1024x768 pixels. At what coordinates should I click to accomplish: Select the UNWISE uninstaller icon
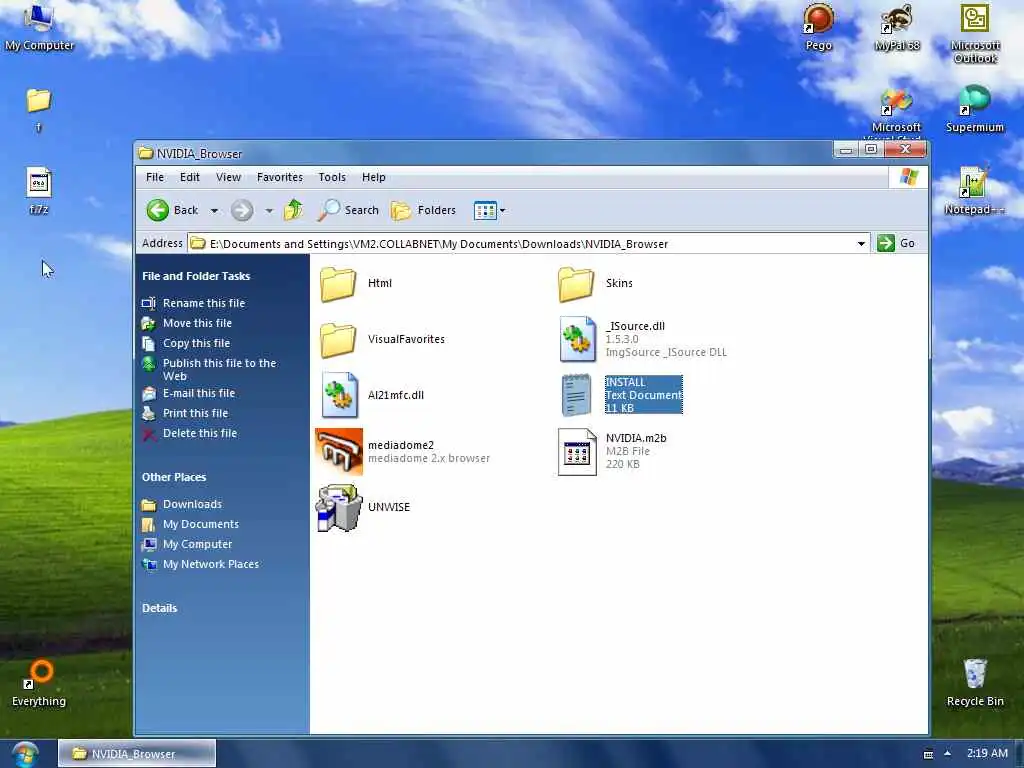tap(339, 507)
